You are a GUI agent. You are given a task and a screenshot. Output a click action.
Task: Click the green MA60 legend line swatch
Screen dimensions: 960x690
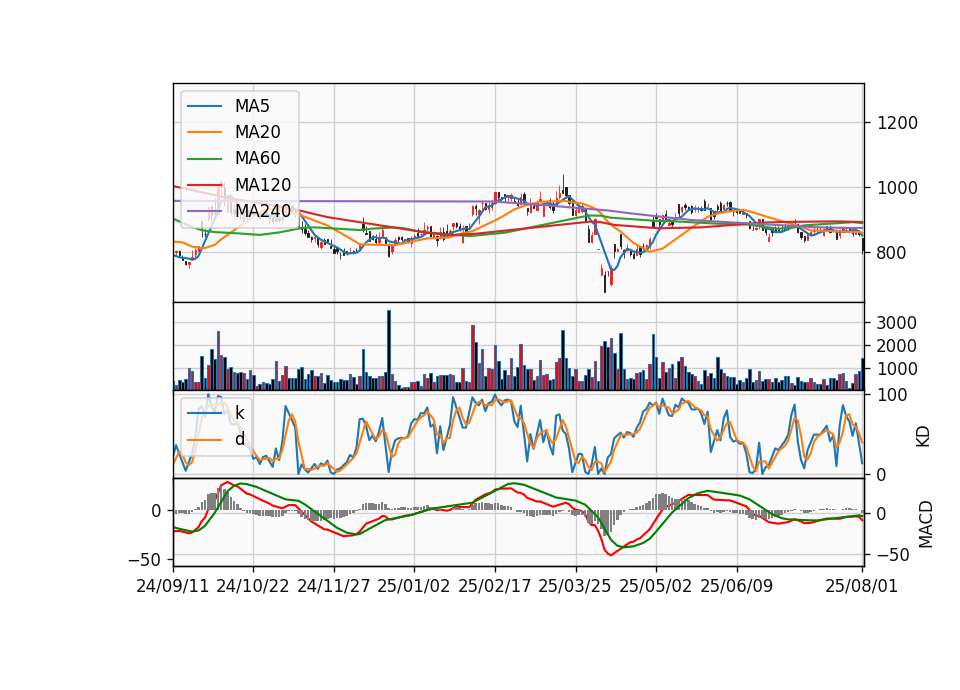click(204, 159)
